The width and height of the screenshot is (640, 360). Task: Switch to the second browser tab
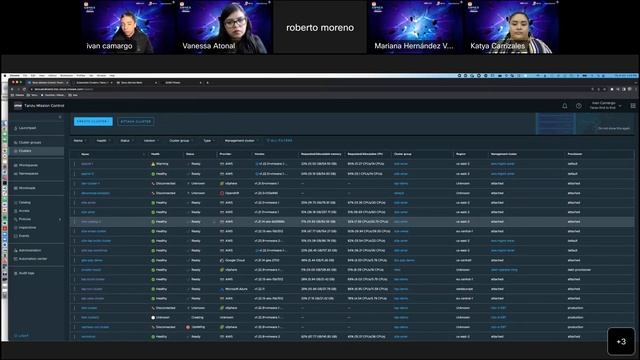93,82
